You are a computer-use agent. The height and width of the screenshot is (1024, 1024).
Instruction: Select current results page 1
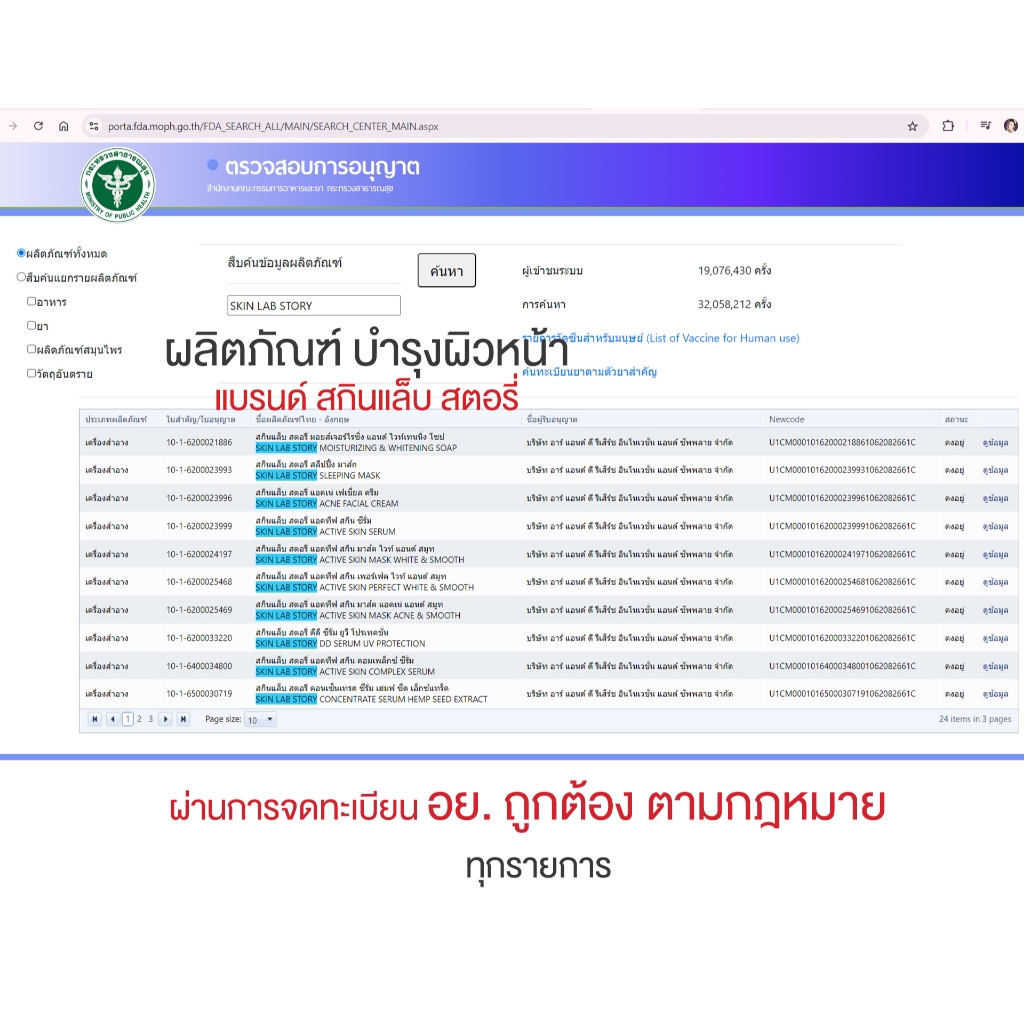[x=128, y=719]
